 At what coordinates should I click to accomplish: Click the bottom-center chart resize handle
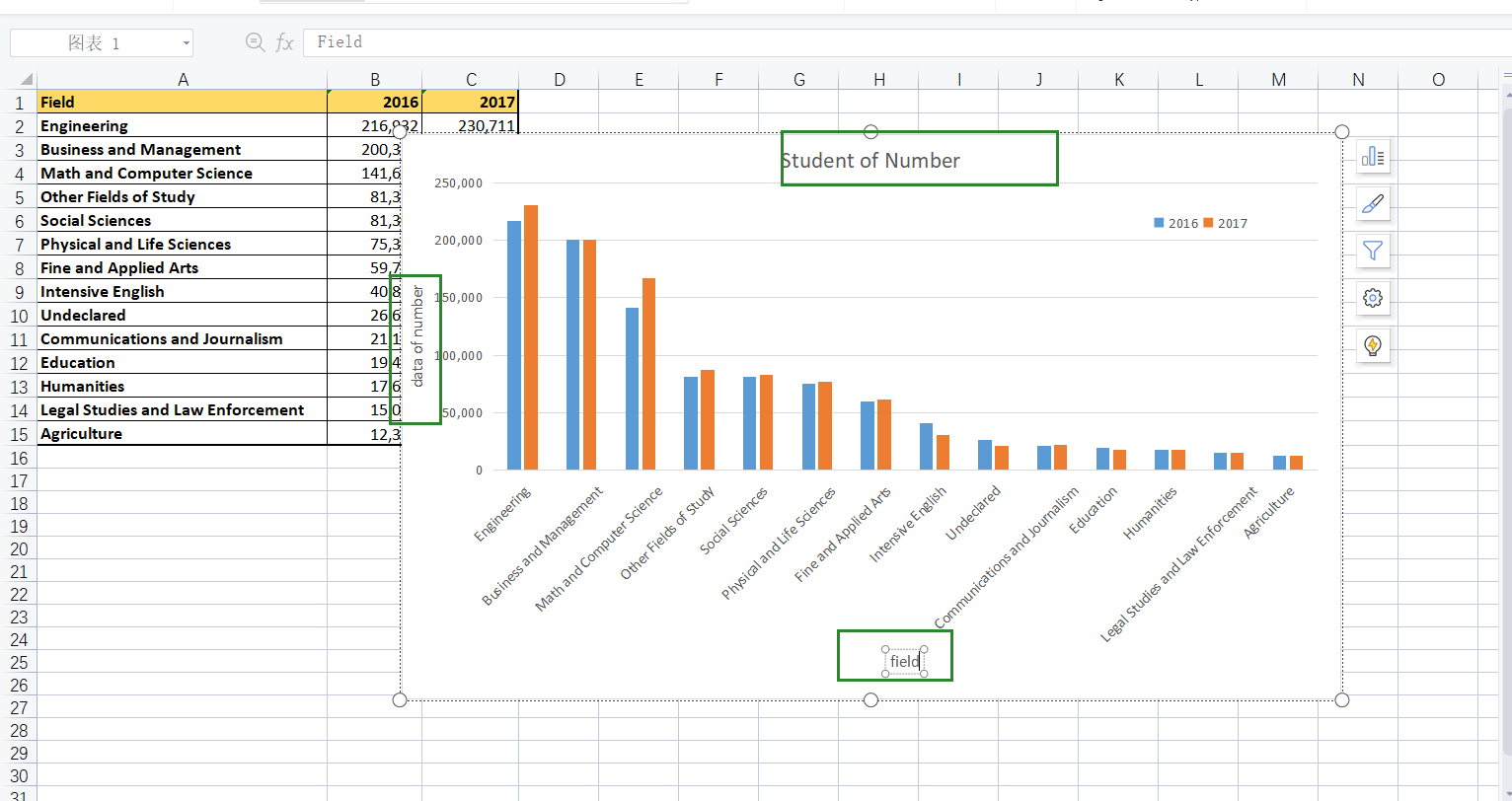870,699
